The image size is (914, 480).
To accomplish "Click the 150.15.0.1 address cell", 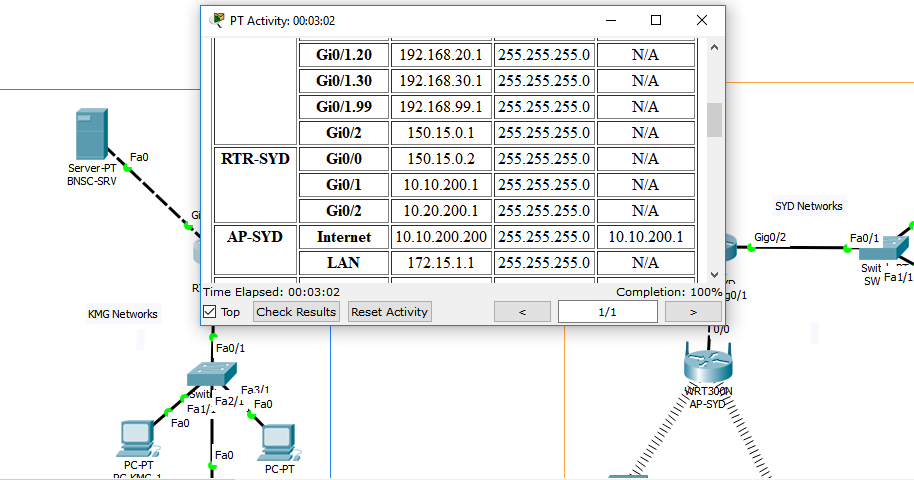I will click(x=441, y=133).
